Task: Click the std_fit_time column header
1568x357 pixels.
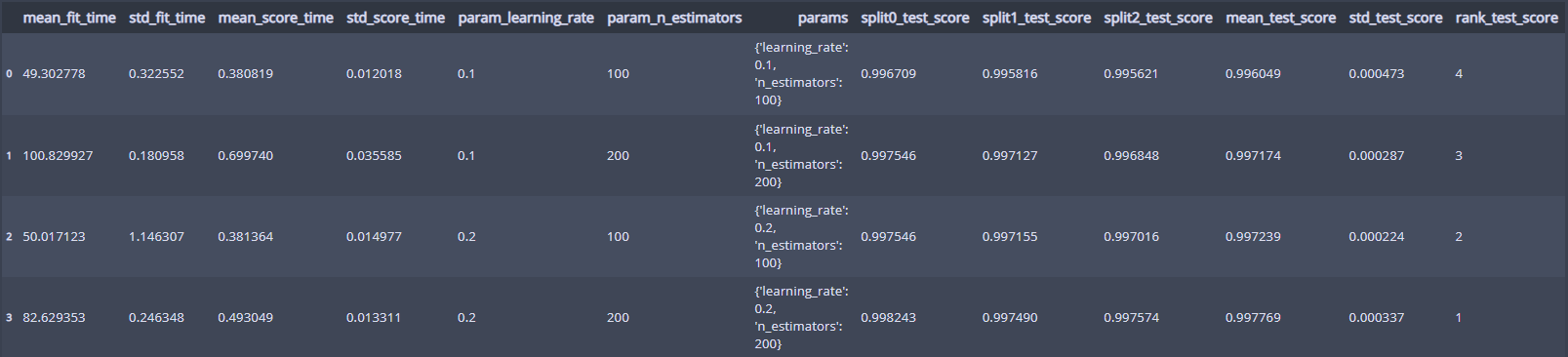Action: click(167, 18)
